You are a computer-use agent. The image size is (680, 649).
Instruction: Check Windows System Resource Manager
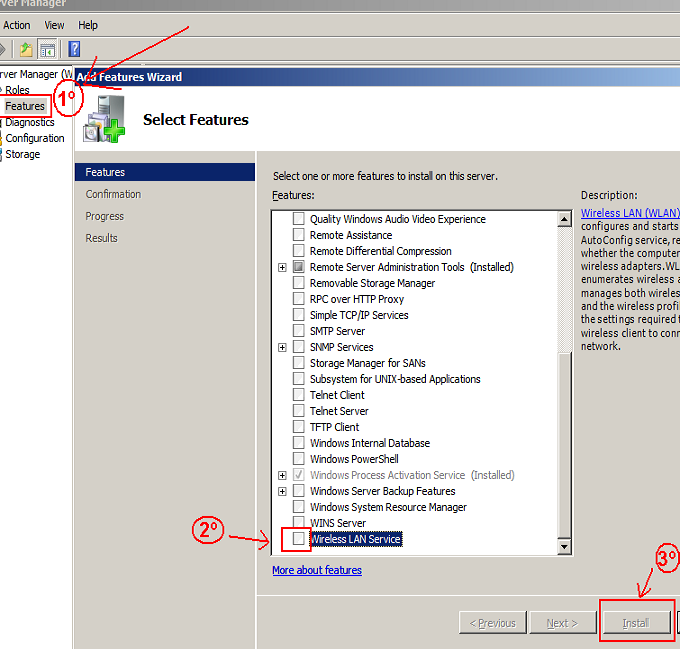pos(298,507)
